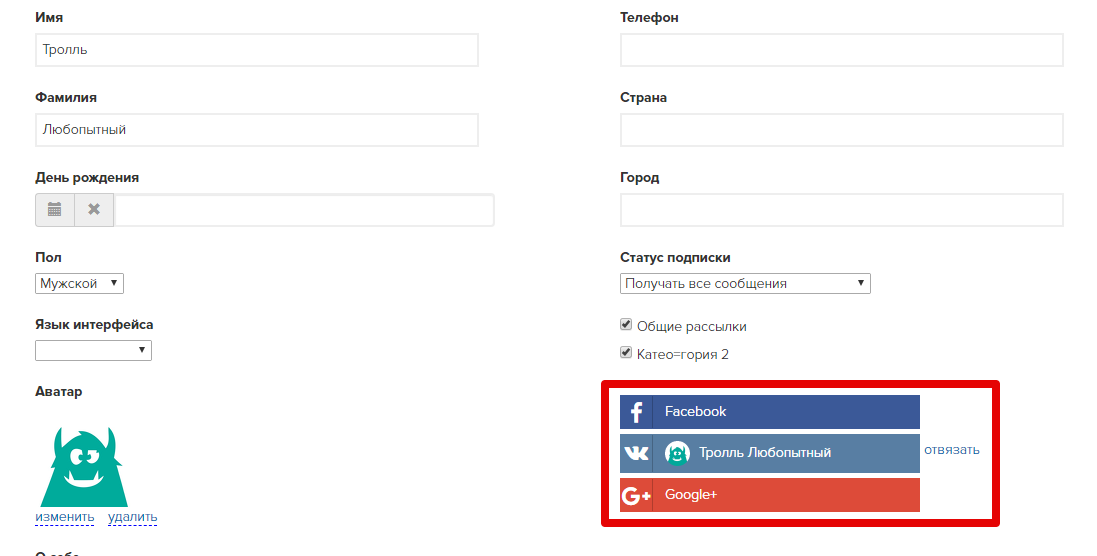Viewport: 1097px width, 556px height.
Task: Click the отвязать link
Action: point(951,450)
